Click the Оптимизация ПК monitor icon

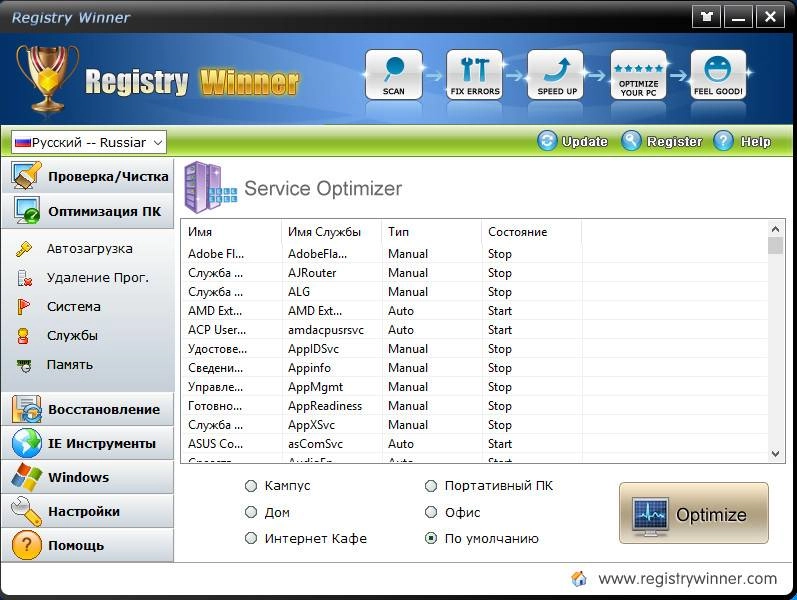[27, 211]
